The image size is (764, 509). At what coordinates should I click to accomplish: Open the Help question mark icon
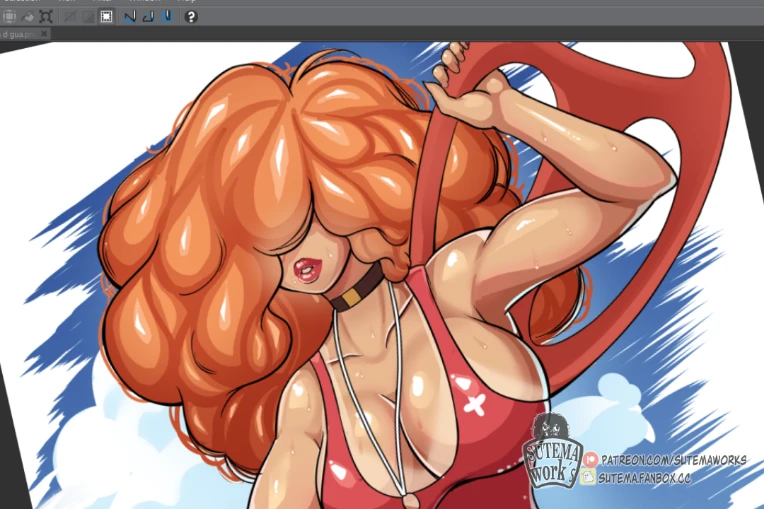coord(191,17)
